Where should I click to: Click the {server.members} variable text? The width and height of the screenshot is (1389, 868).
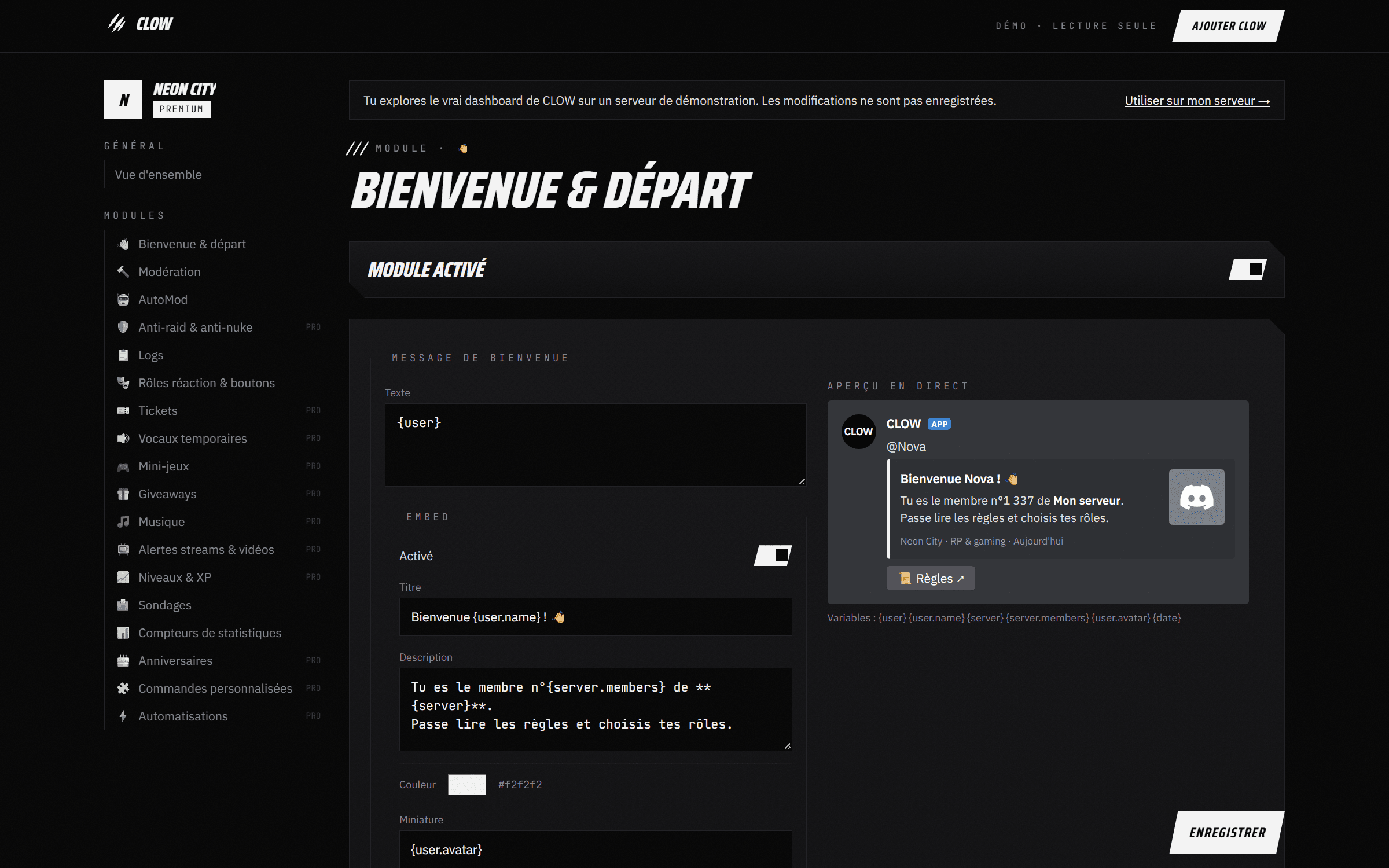1048,618
